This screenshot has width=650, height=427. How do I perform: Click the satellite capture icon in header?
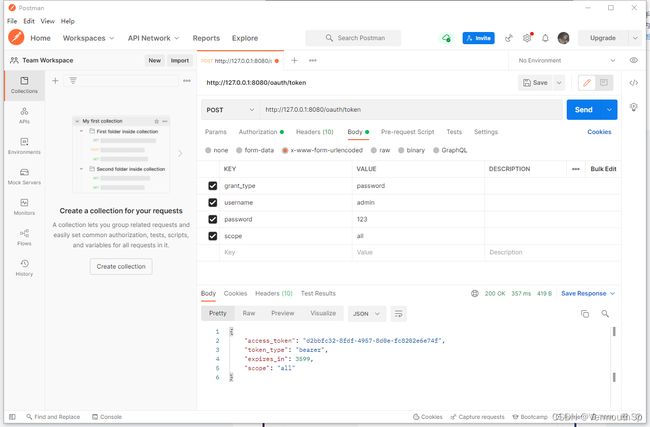[x=509, y=38]
